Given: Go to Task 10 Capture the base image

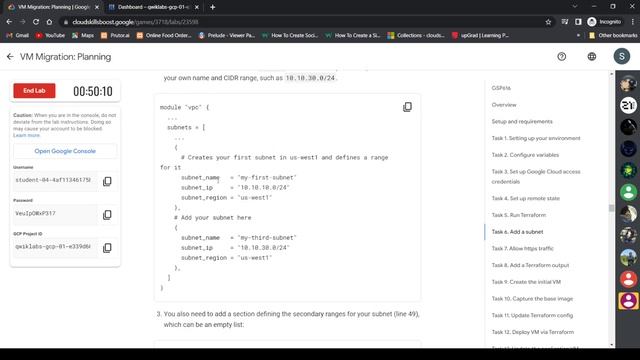Looking at the screenshot, I should (x=532, y=299).
